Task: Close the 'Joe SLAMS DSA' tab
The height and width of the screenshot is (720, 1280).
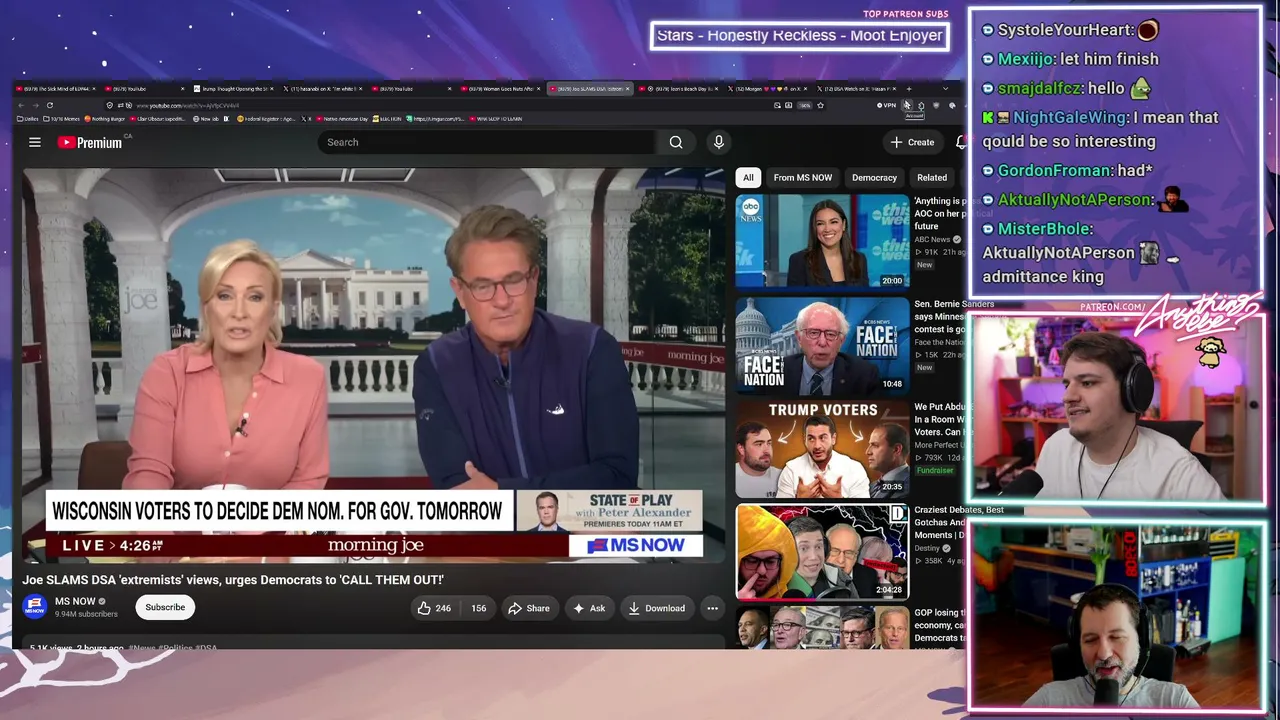Action: click(x=628, y=89)
